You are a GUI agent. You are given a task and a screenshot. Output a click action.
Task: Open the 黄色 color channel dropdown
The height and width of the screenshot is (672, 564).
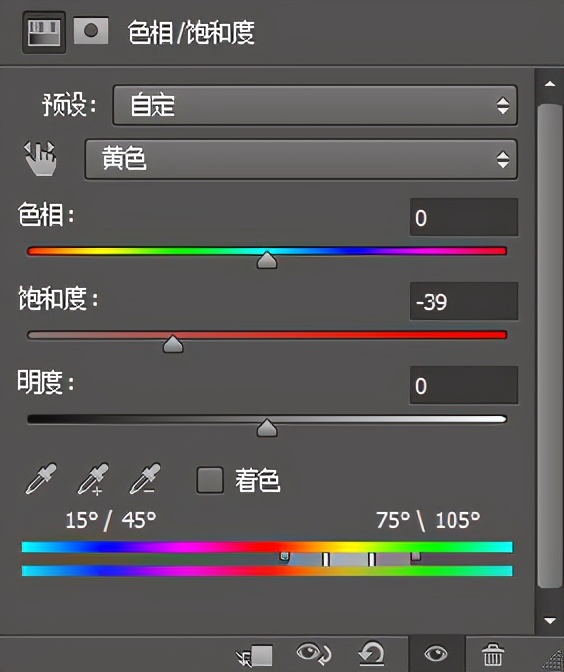pyautogui.click(x=301, y=159)
